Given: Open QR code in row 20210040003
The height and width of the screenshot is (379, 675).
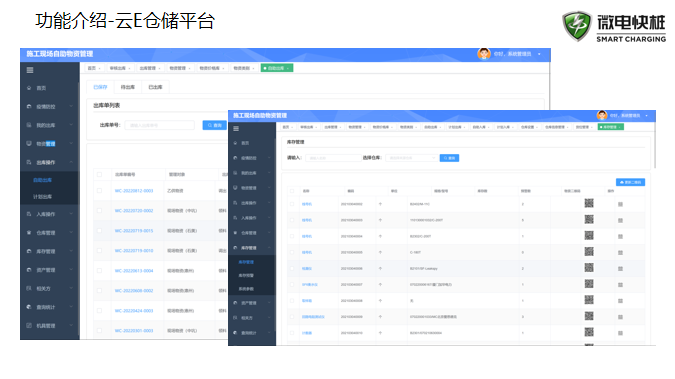Looking at the screenshot, I should click(x=589, y=219).
